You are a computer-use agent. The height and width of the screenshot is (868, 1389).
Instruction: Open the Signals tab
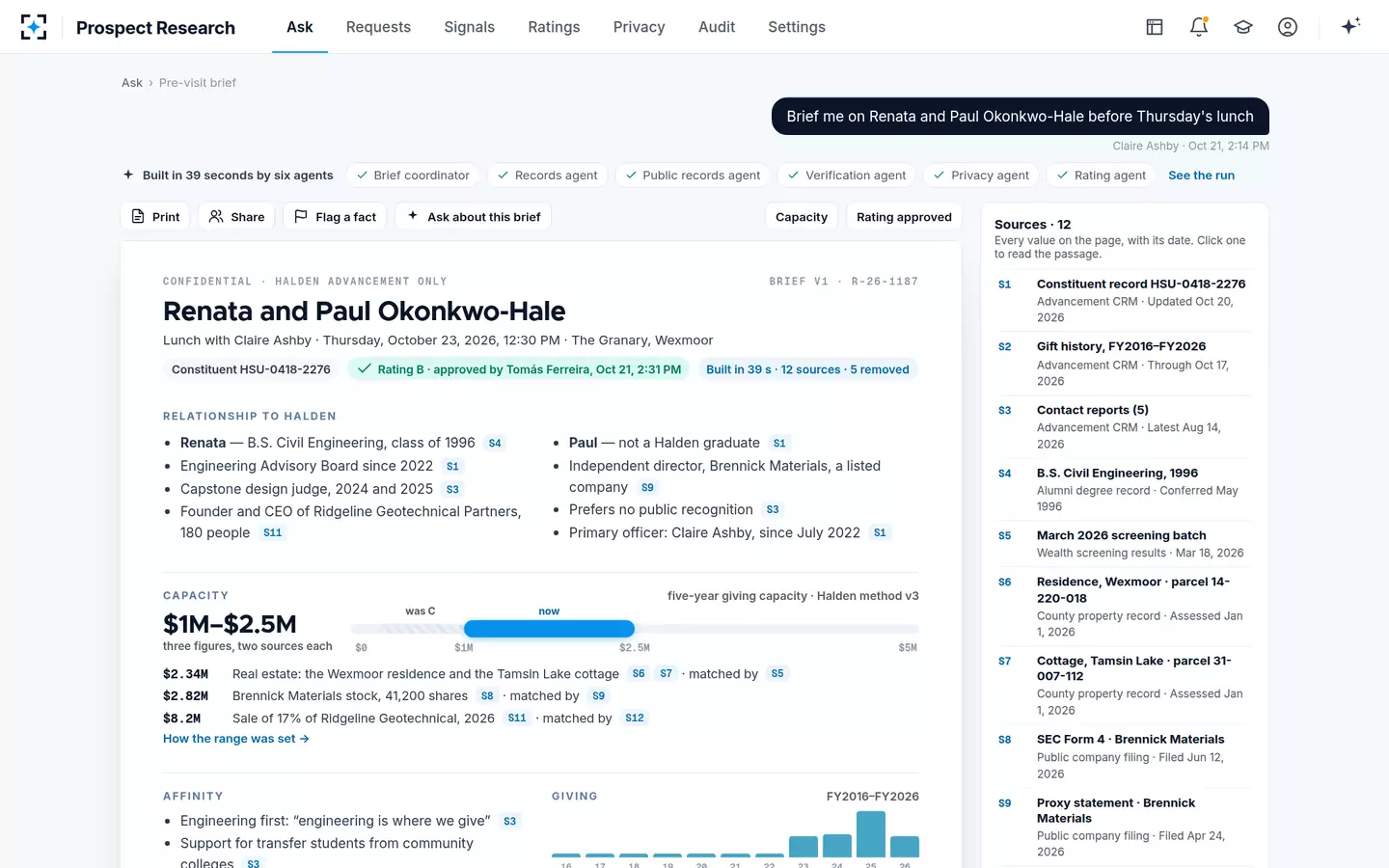click(x=469, y=27)
